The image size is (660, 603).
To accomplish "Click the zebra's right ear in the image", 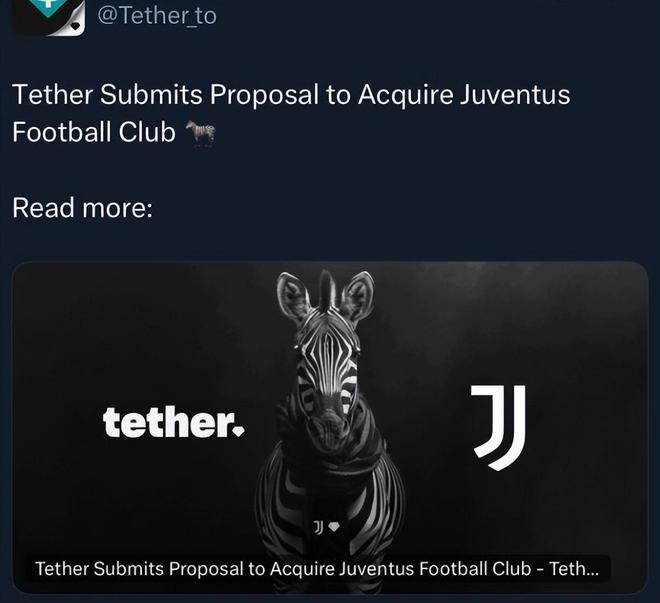I will [x=358, y=295].
